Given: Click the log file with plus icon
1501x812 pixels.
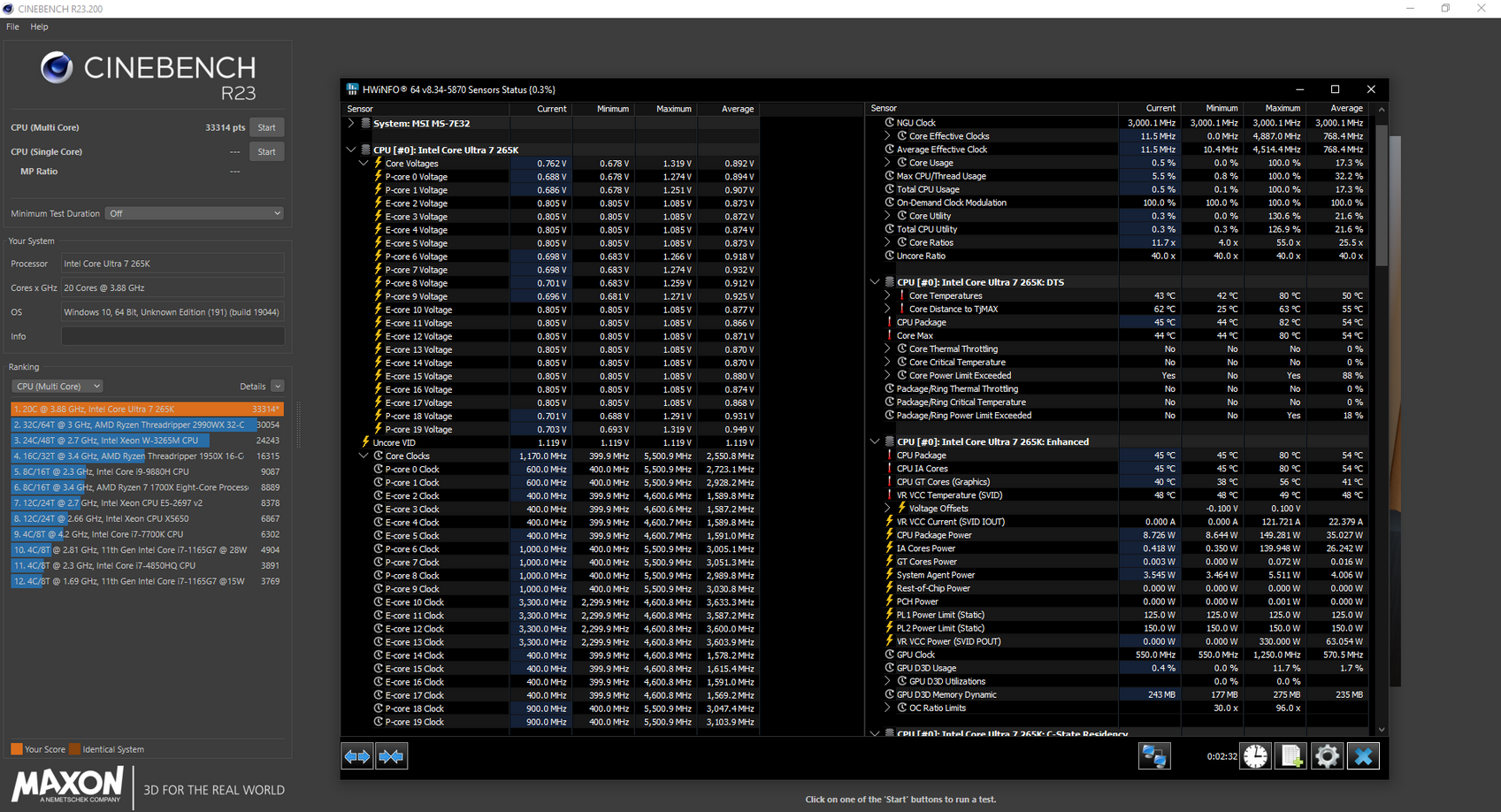Looking at the screenshot, I should tap(1291, 756).
